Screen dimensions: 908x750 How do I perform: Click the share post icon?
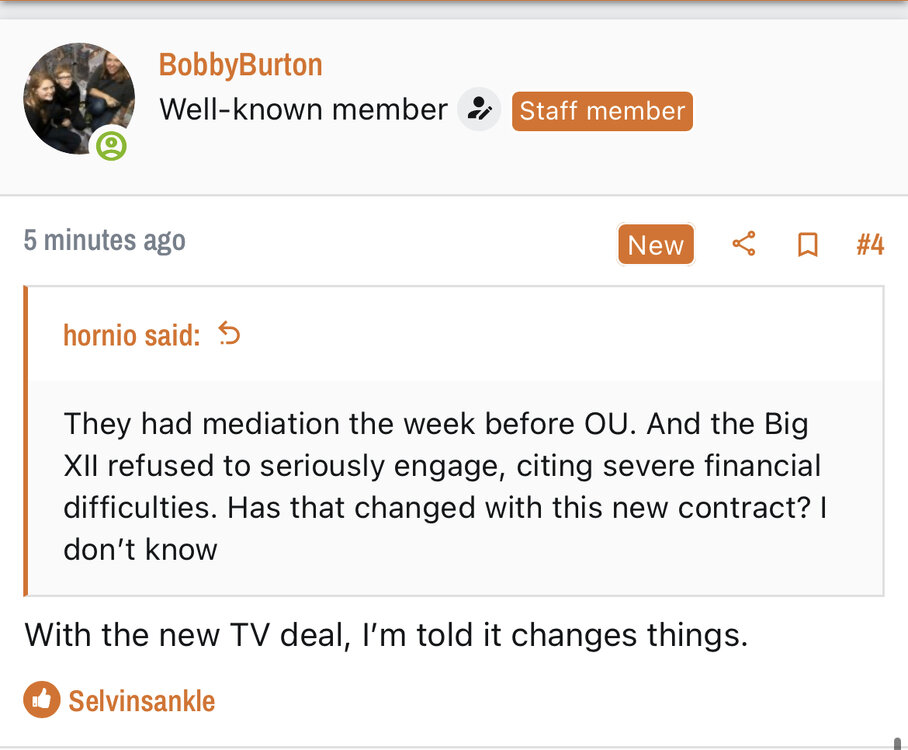743,244
